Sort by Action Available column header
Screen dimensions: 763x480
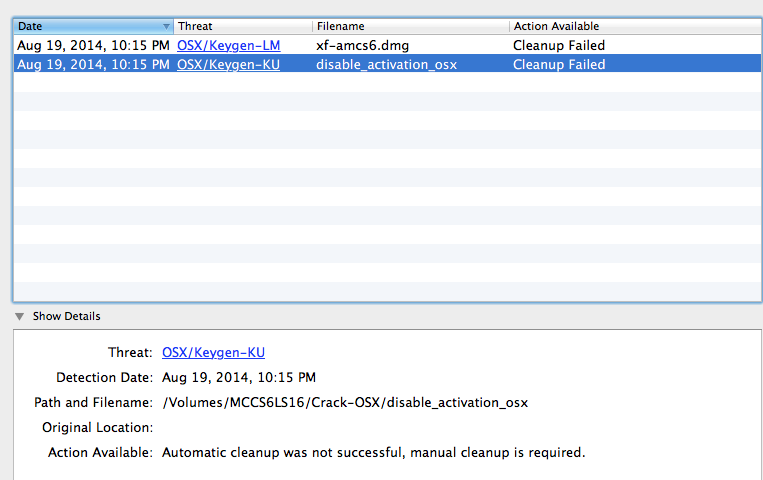tap(636, 26)
